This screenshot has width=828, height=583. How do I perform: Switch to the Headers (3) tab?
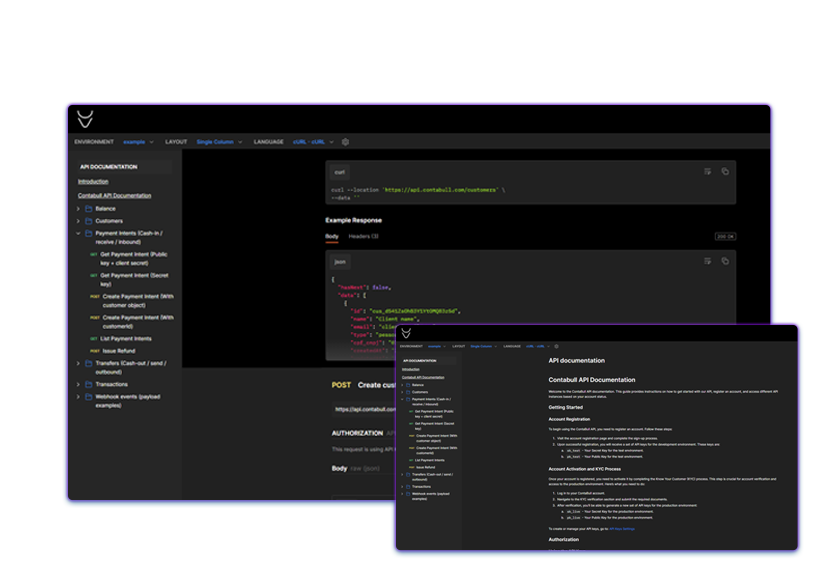pyautogui.click(x=362, y=237)
